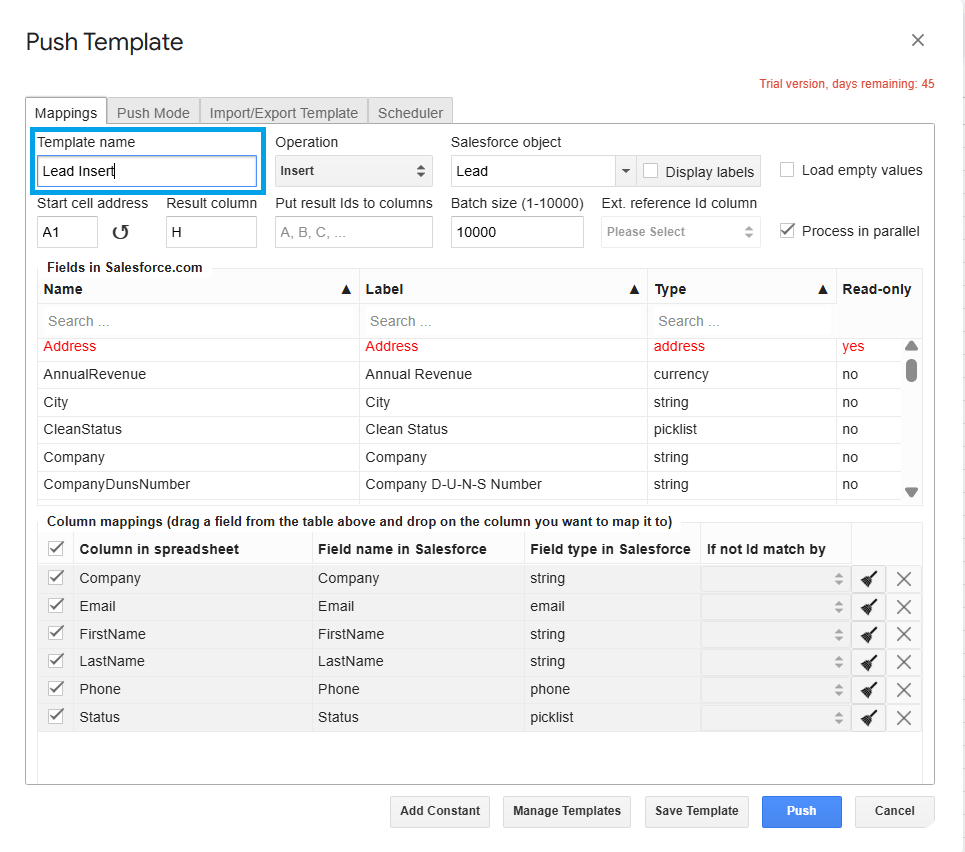965x852 pixels.
Task: Click the Save Template button
Action: pyautogui.click(x=696, y=811)
